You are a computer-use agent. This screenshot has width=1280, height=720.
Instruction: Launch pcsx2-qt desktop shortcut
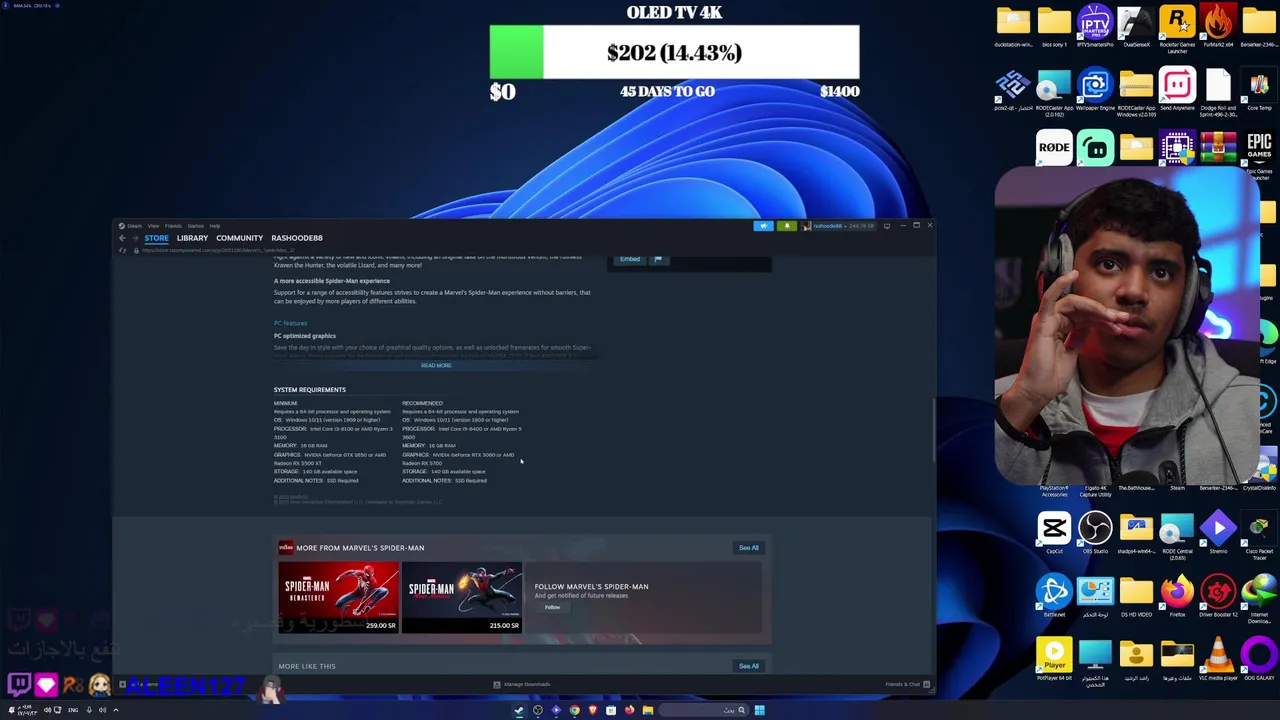click(1013, 90)
